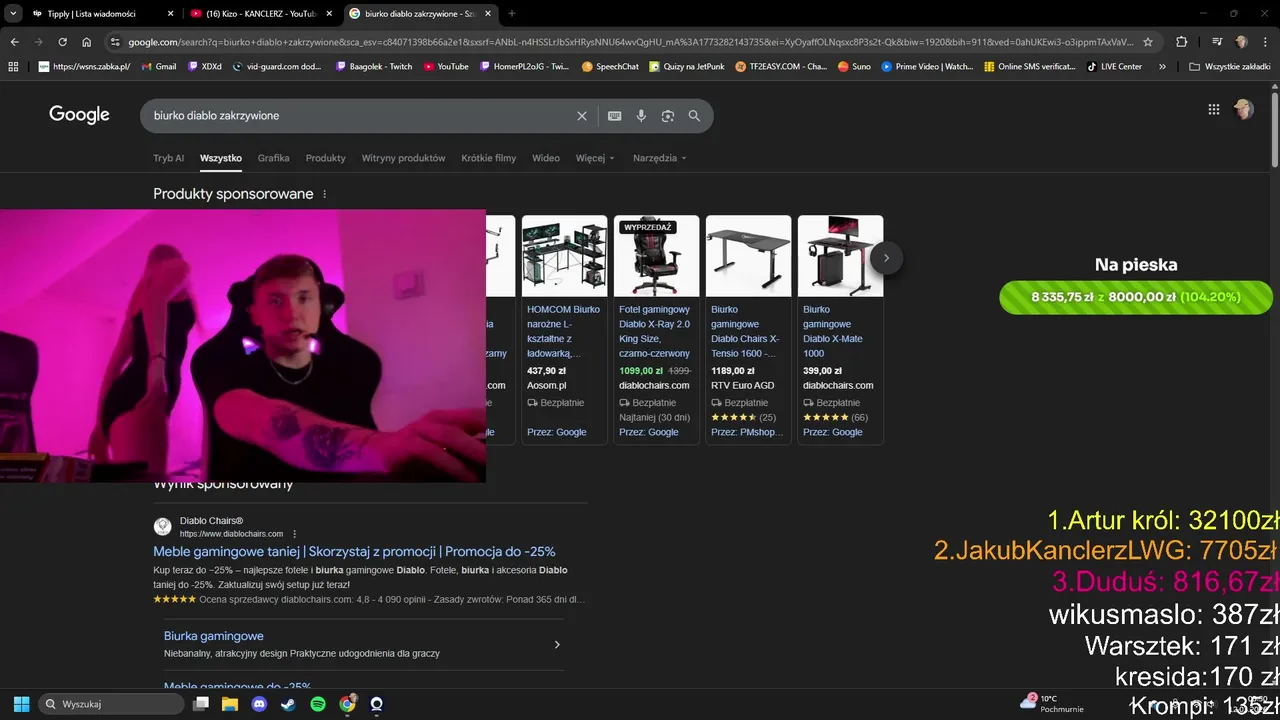1280x720 pixels.
Task: Bookmark this page with the star icon
Action: pyautogui.click(x=1148, y=42)
